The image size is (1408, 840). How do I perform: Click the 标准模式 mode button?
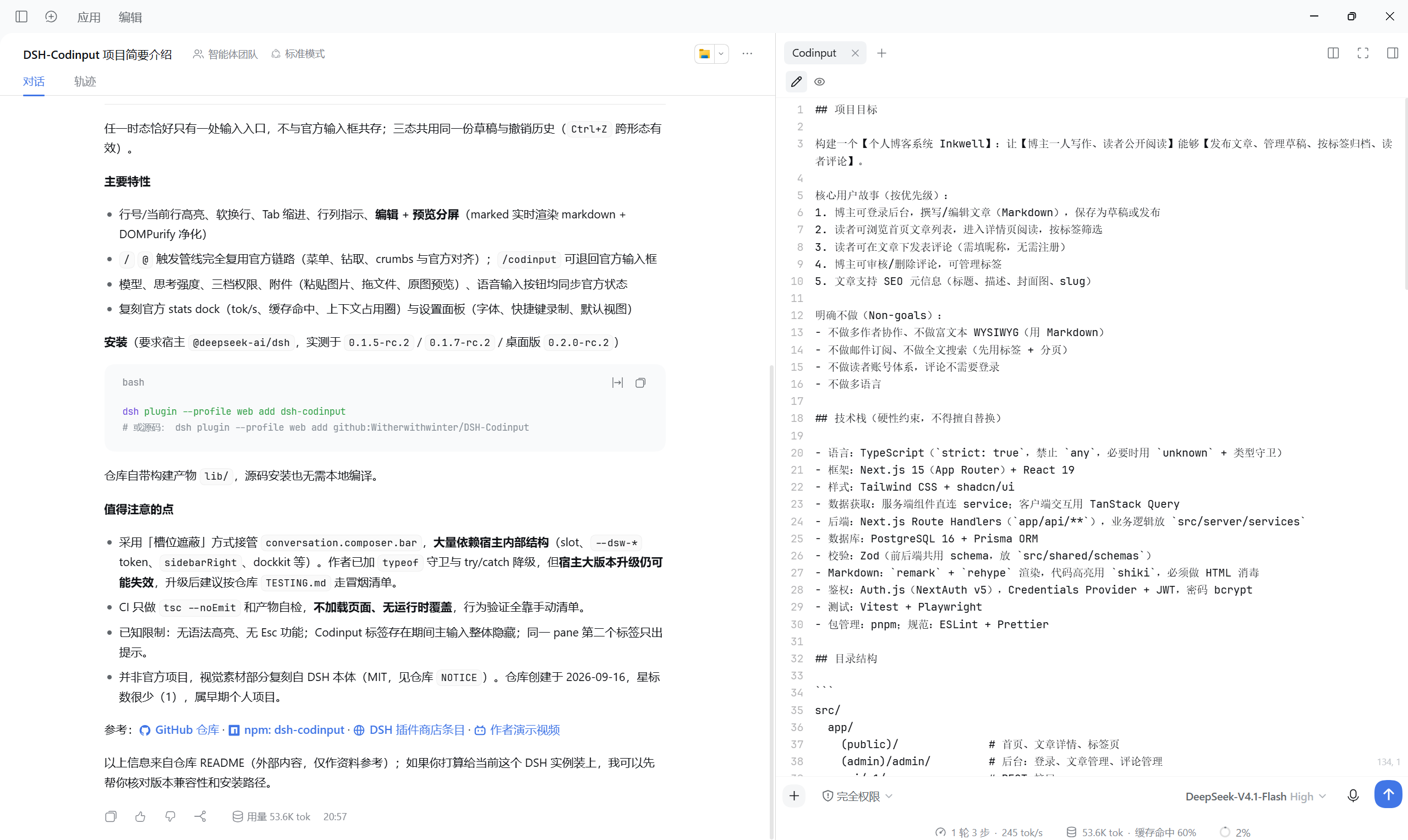298,54
